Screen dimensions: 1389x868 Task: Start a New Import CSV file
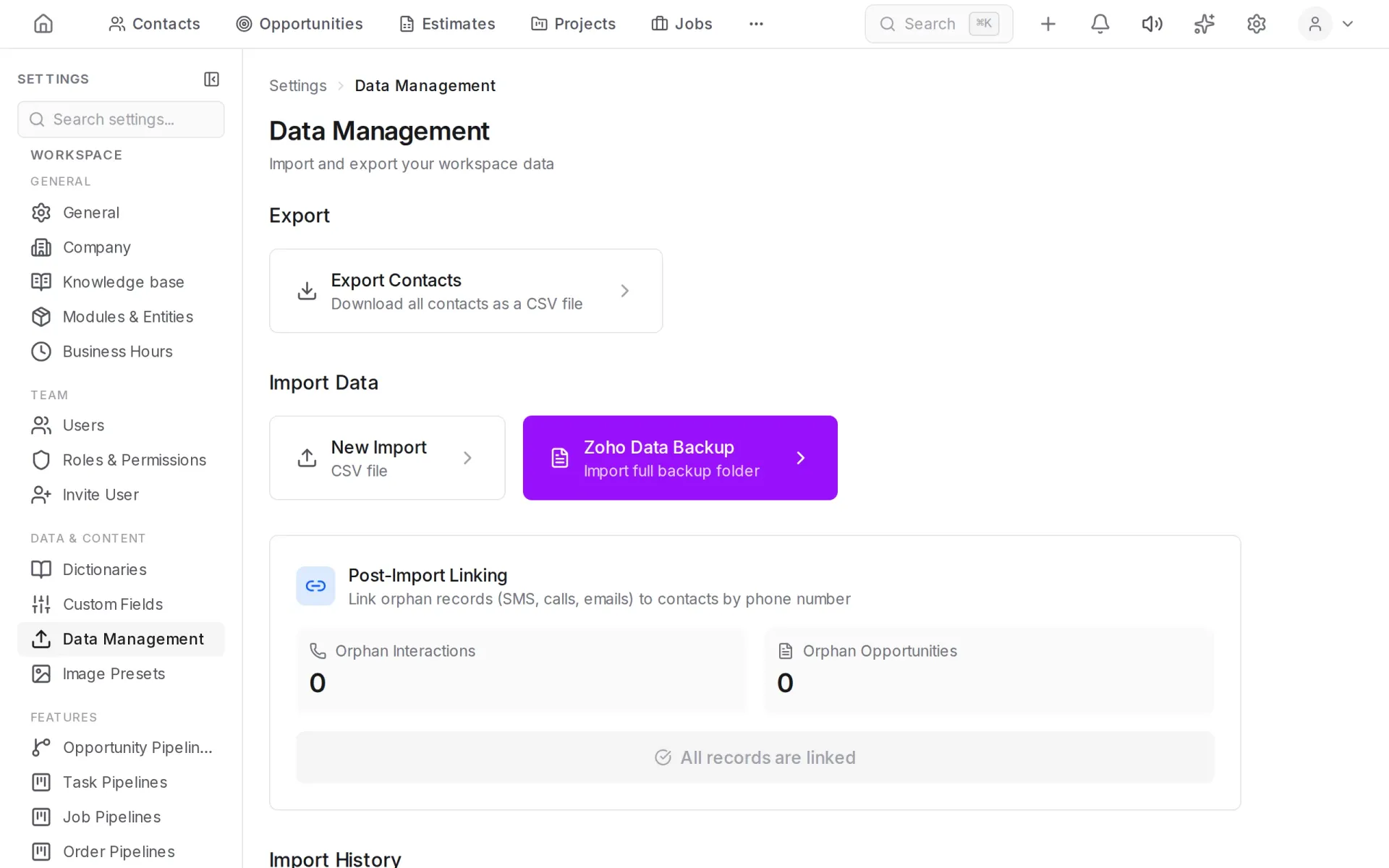click(387, 458)
